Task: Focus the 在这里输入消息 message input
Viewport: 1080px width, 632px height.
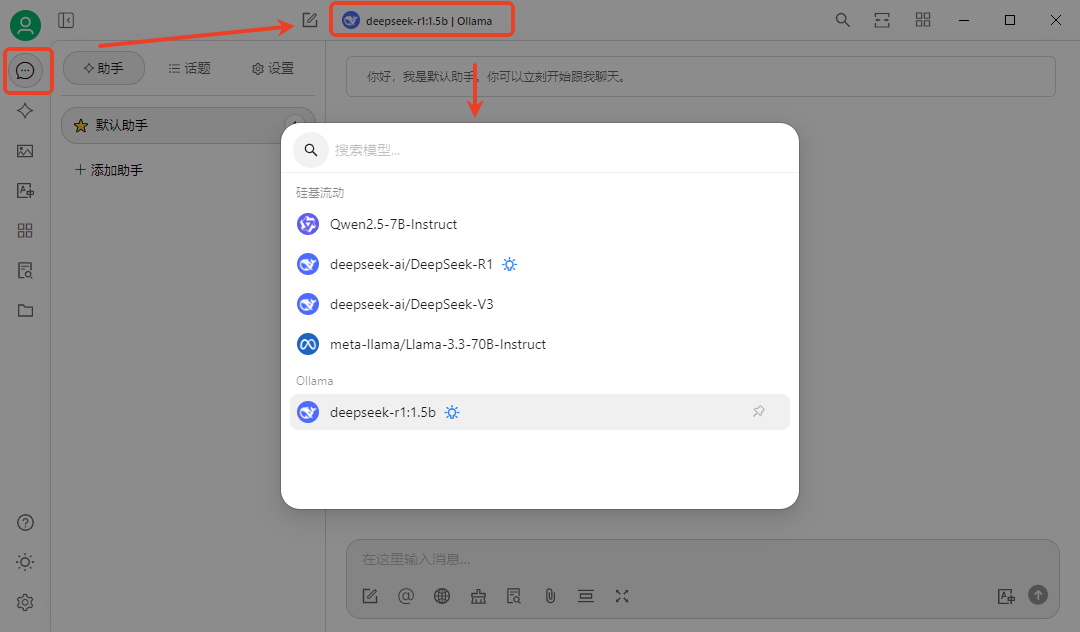Action: (702, 560)
